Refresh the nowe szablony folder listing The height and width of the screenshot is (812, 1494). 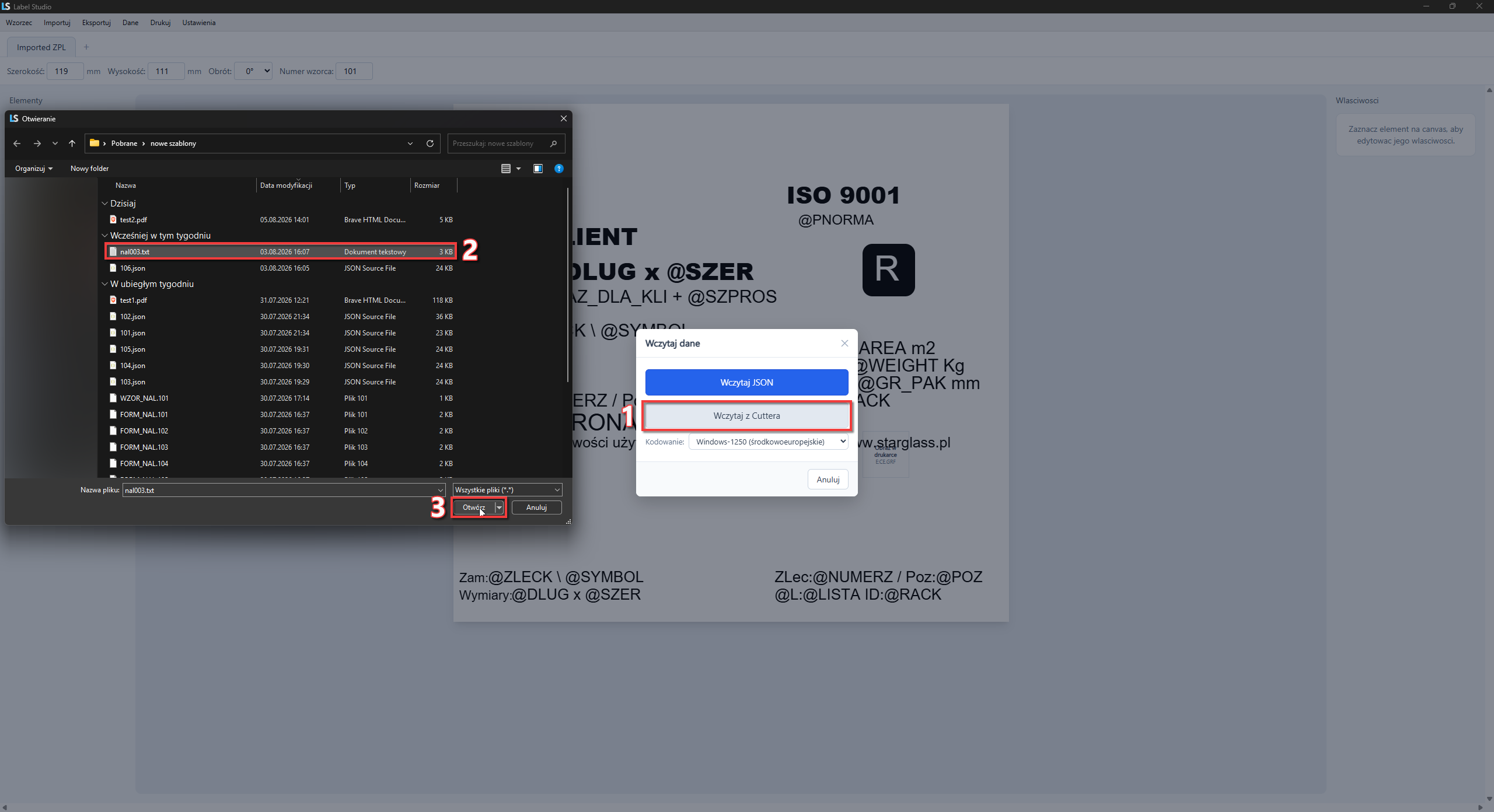[430, 143]
